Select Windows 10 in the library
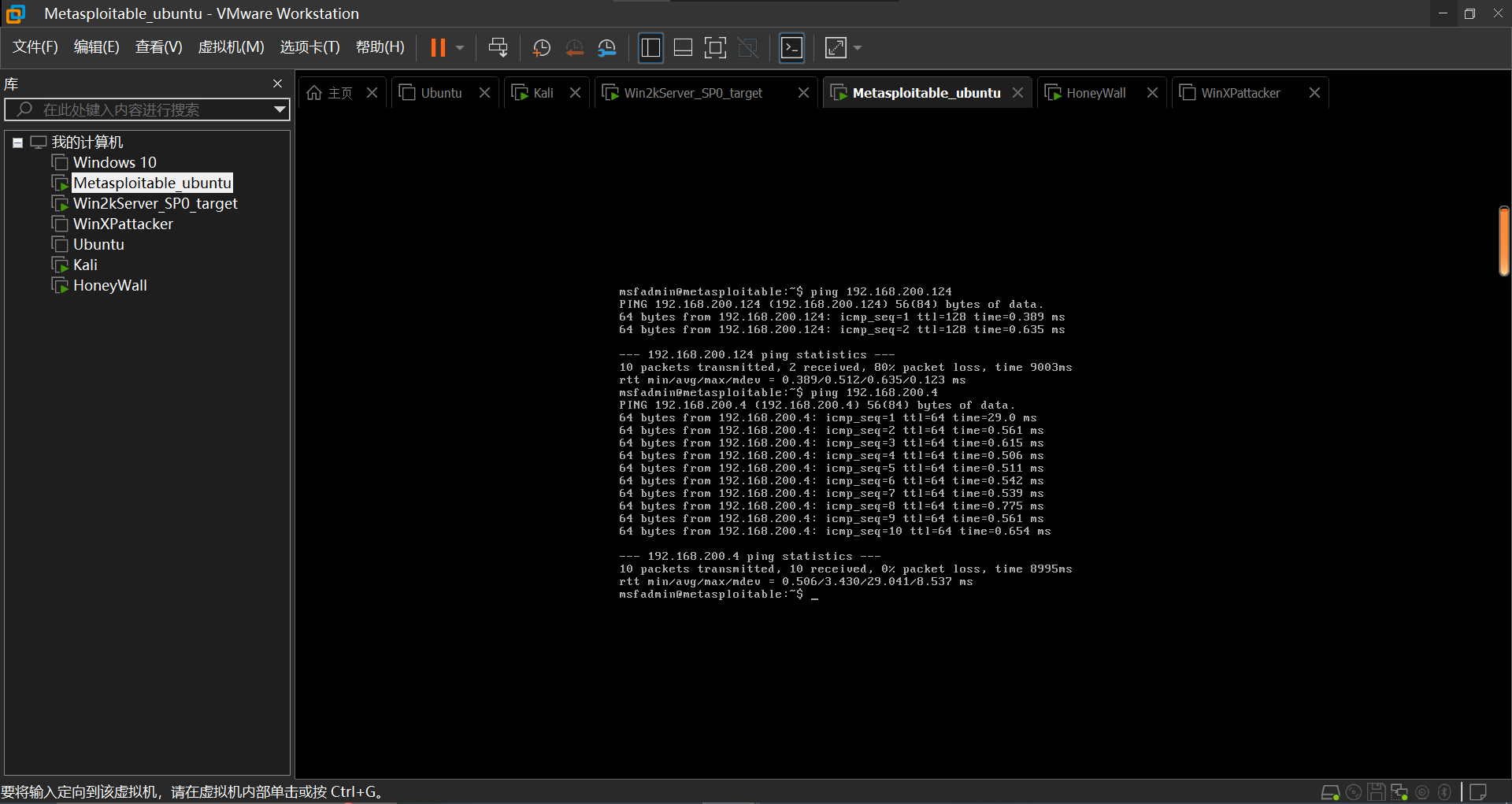This screenshot has width=1512, height=804. (115, 162)
